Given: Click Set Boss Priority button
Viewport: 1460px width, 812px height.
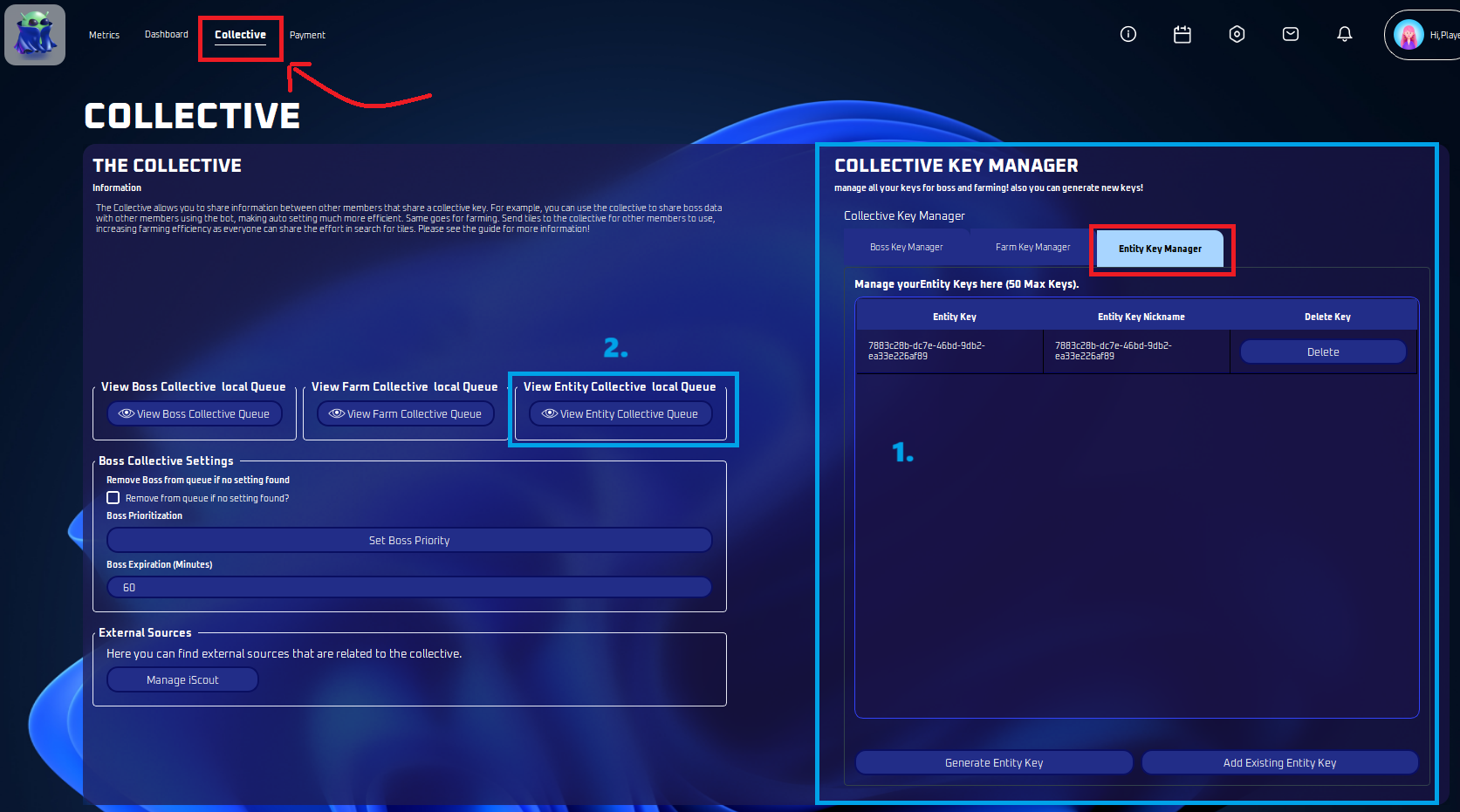Looking at the screenshot, I should click(409, 540).
